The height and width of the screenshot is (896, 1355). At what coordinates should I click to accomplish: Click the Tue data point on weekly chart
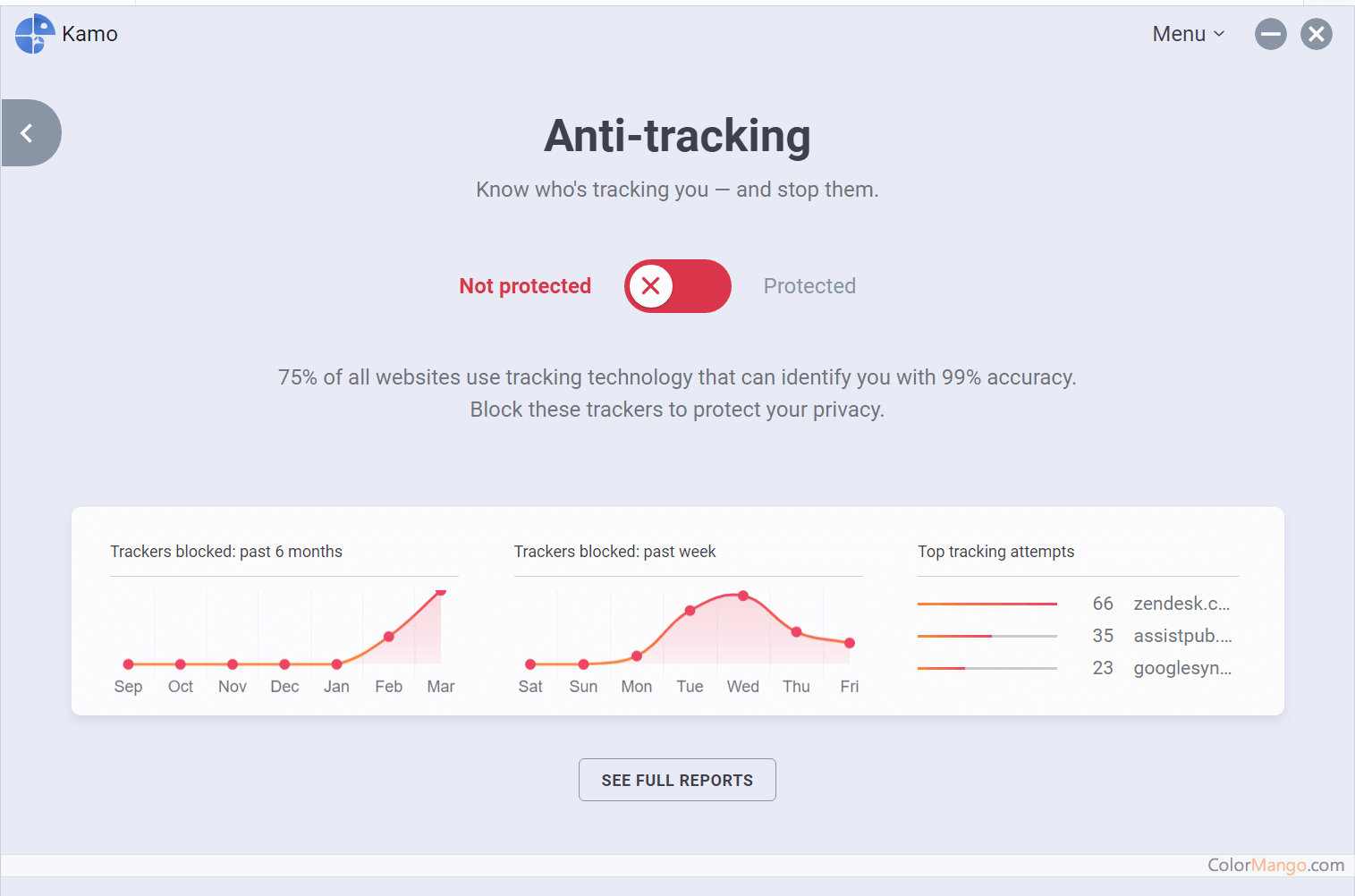coord(690,611)
